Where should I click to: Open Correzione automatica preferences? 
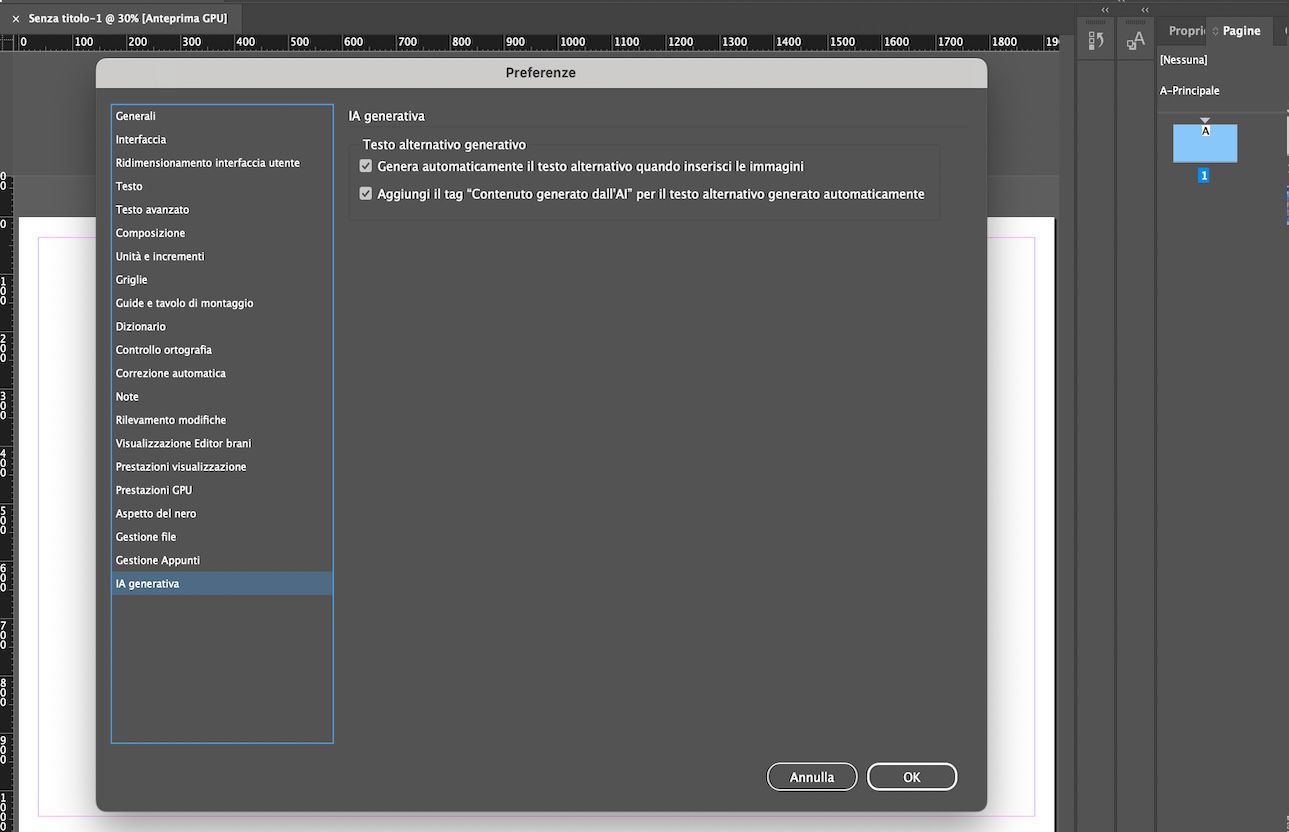pos(222,374)
